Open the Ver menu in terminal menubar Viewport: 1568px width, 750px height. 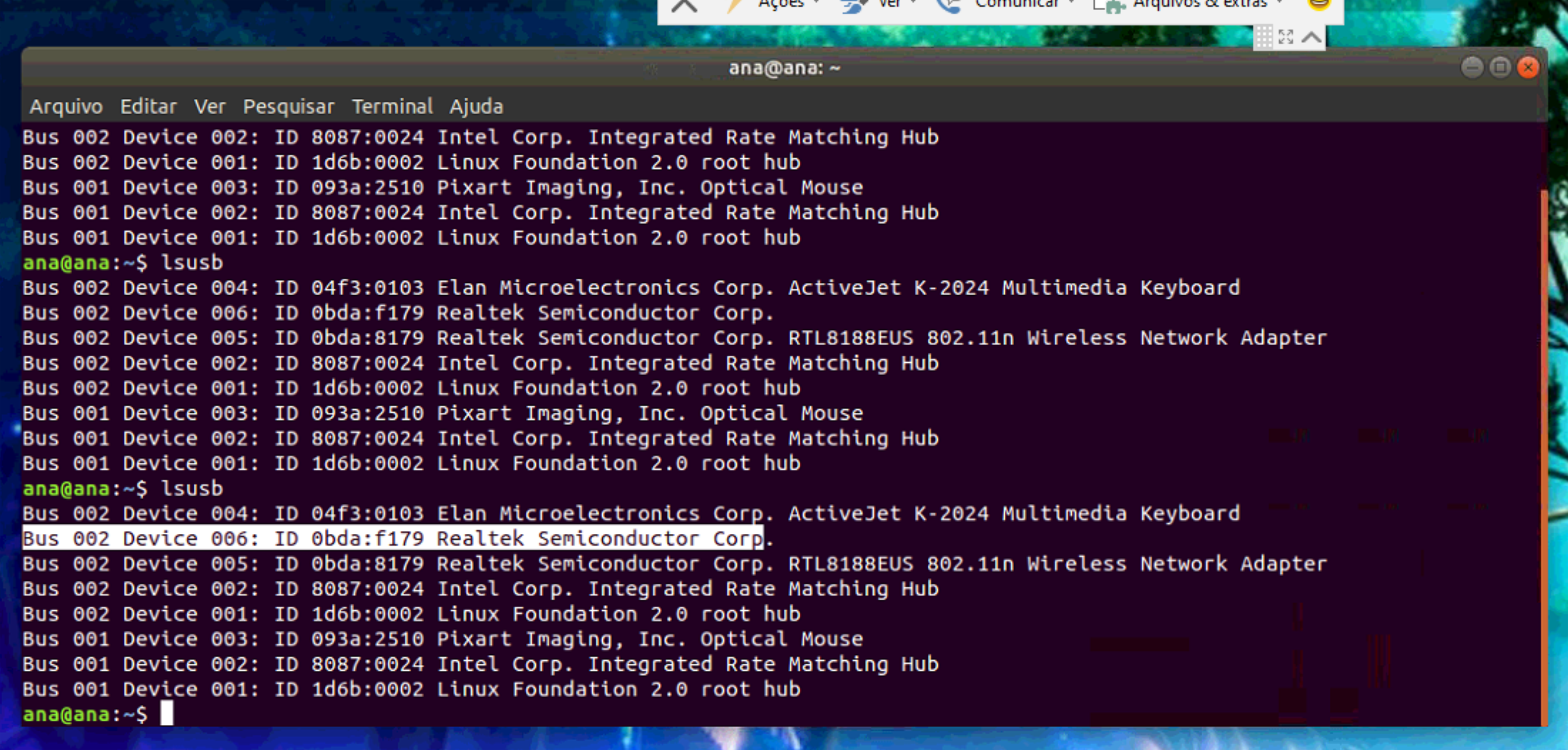(209, 106)
